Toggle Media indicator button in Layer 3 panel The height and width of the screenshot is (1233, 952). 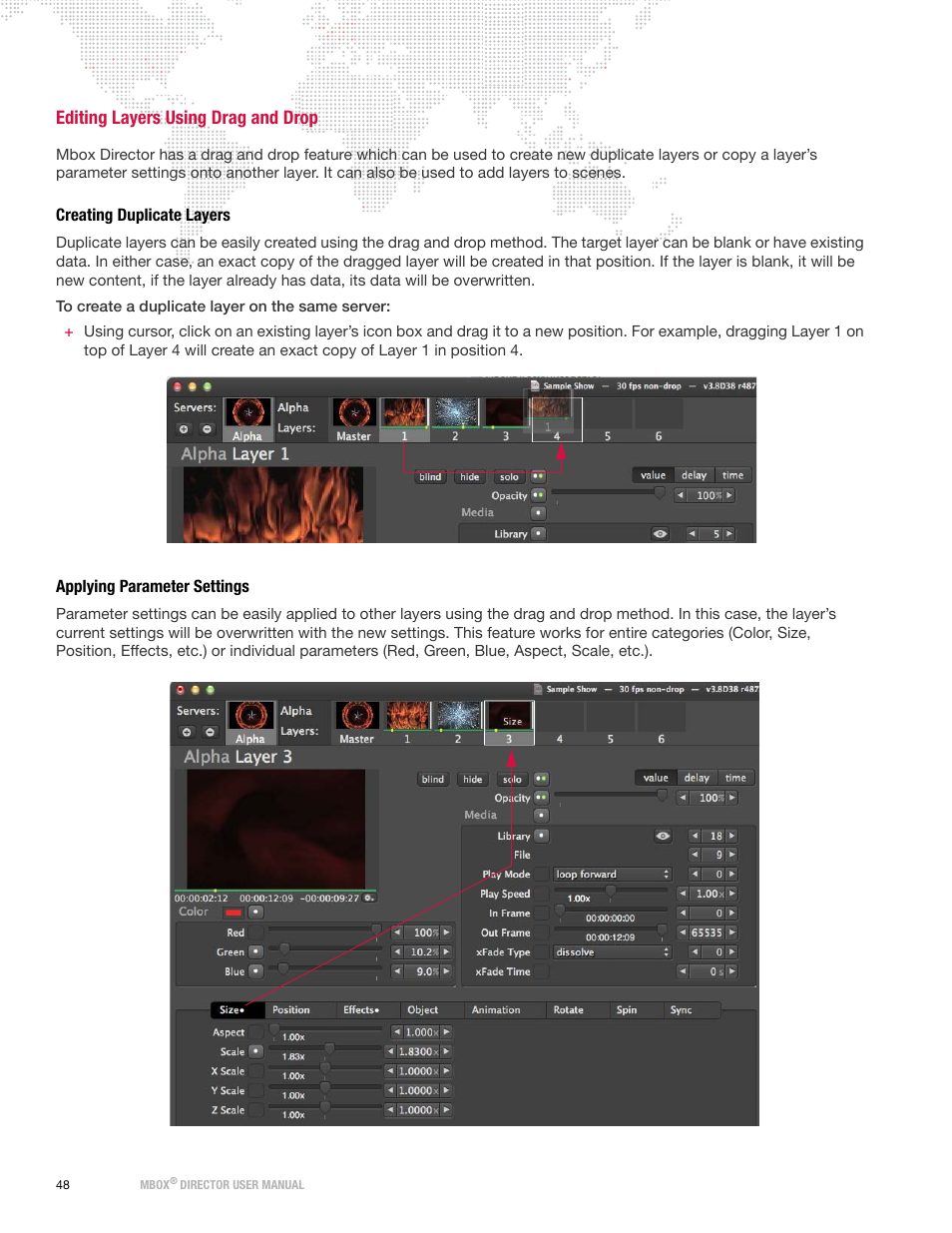point(542,816)
